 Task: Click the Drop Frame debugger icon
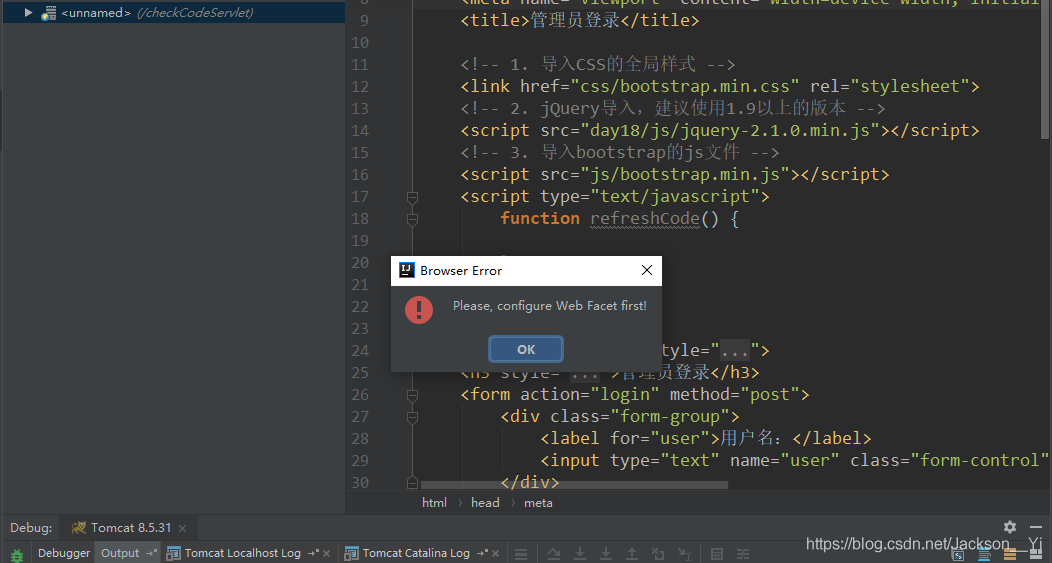[x=658, y=554]
